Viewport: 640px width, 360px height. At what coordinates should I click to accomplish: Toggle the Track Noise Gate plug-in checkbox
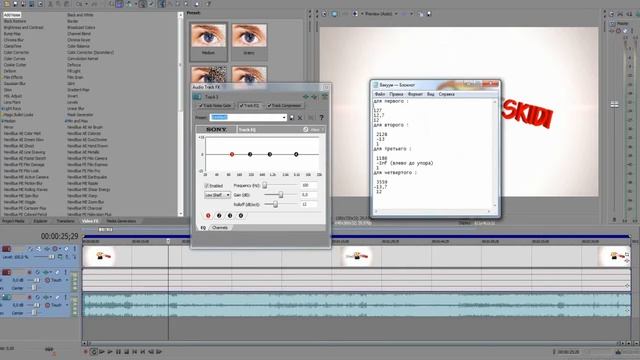[200, 106]
